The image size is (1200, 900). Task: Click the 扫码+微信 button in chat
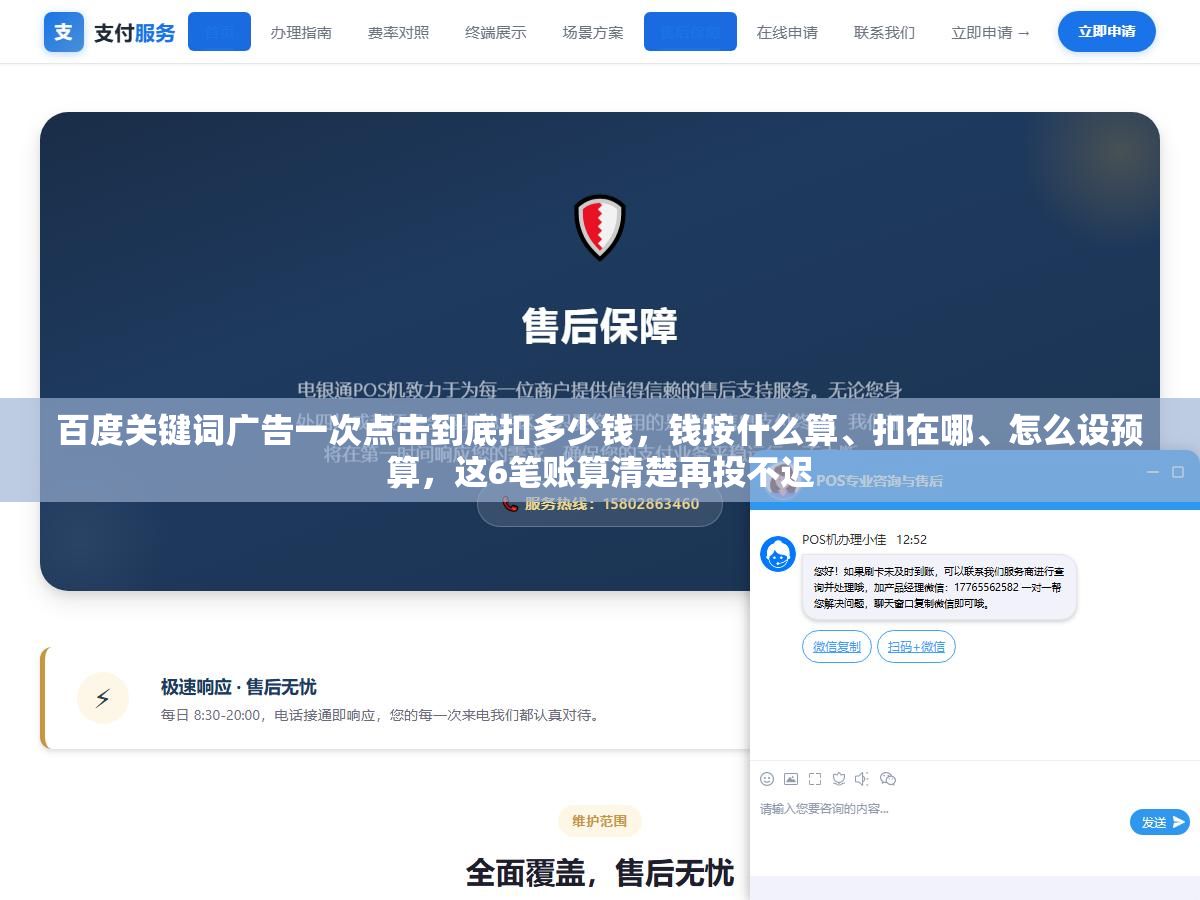pos(916,646)
